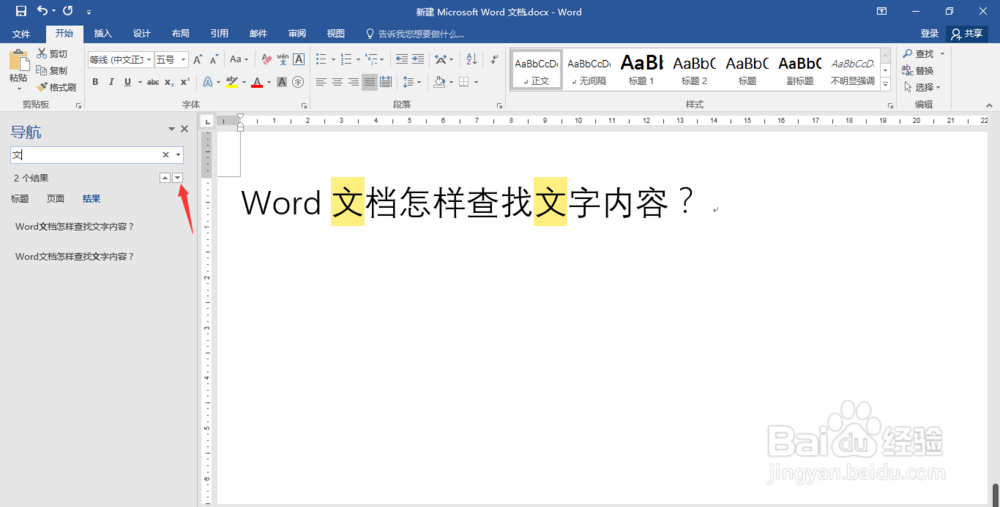1000x507 pixels.
Task: Increase font size with larger A
Action: coord(198,59)
